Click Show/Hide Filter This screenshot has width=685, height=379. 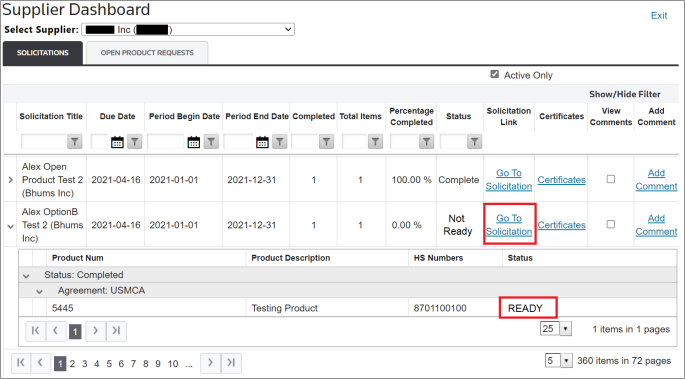(x=625, y=94)
